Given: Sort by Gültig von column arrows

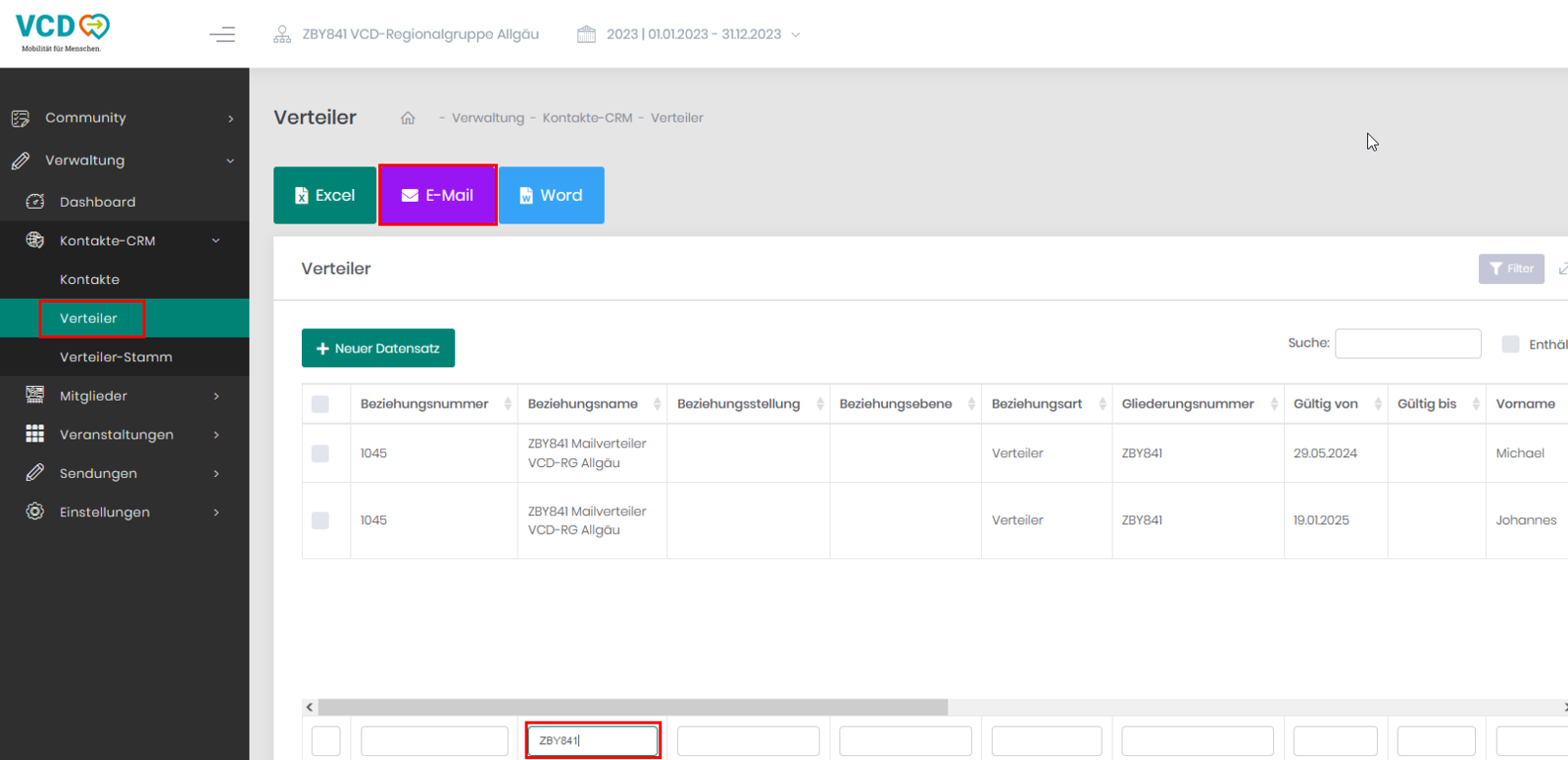Looking at the screenshot, I should point(1378,404).
